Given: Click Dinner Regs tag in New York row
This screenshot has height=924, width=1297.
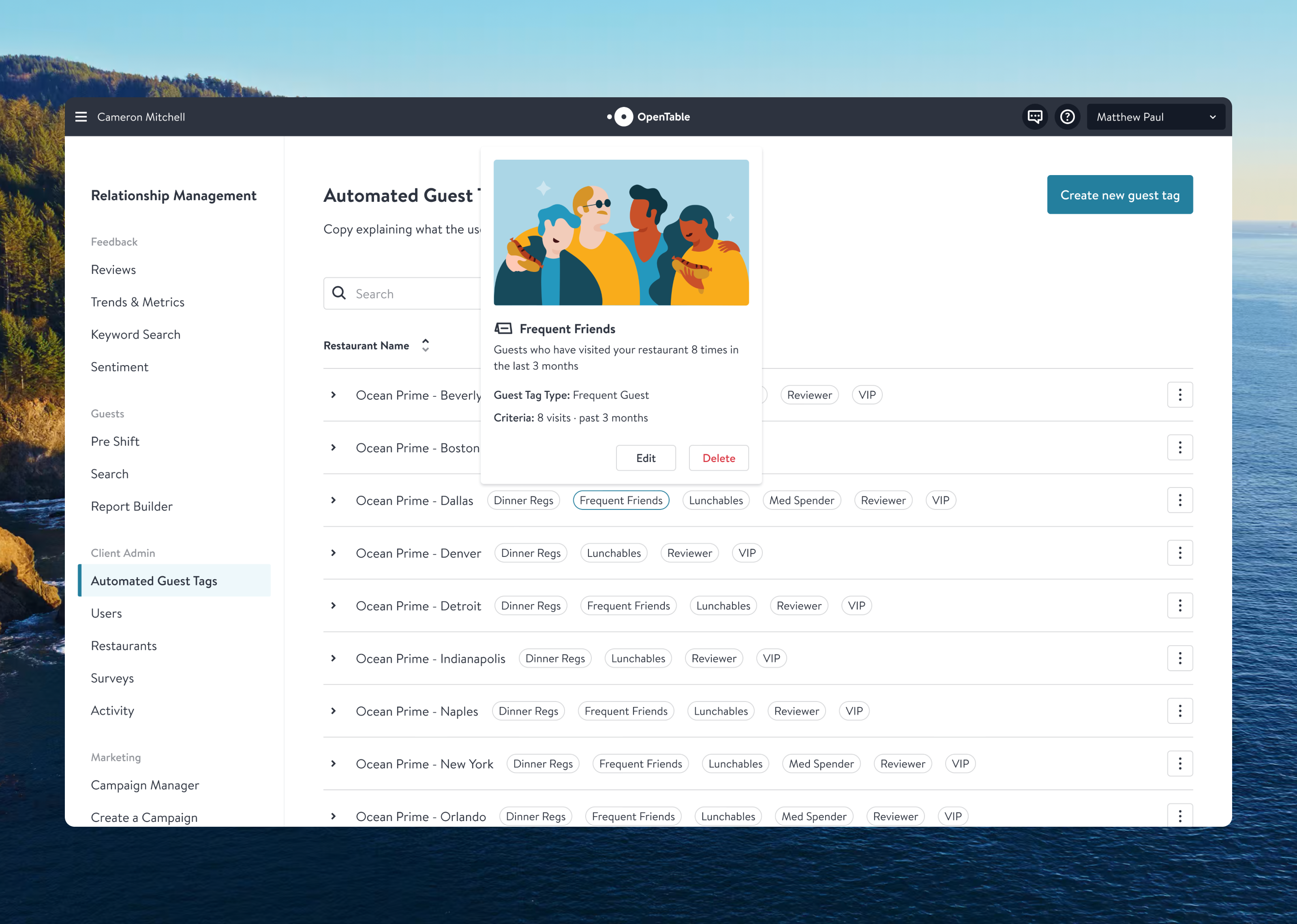Looking at the screenshot, I should tap(543, 764).
